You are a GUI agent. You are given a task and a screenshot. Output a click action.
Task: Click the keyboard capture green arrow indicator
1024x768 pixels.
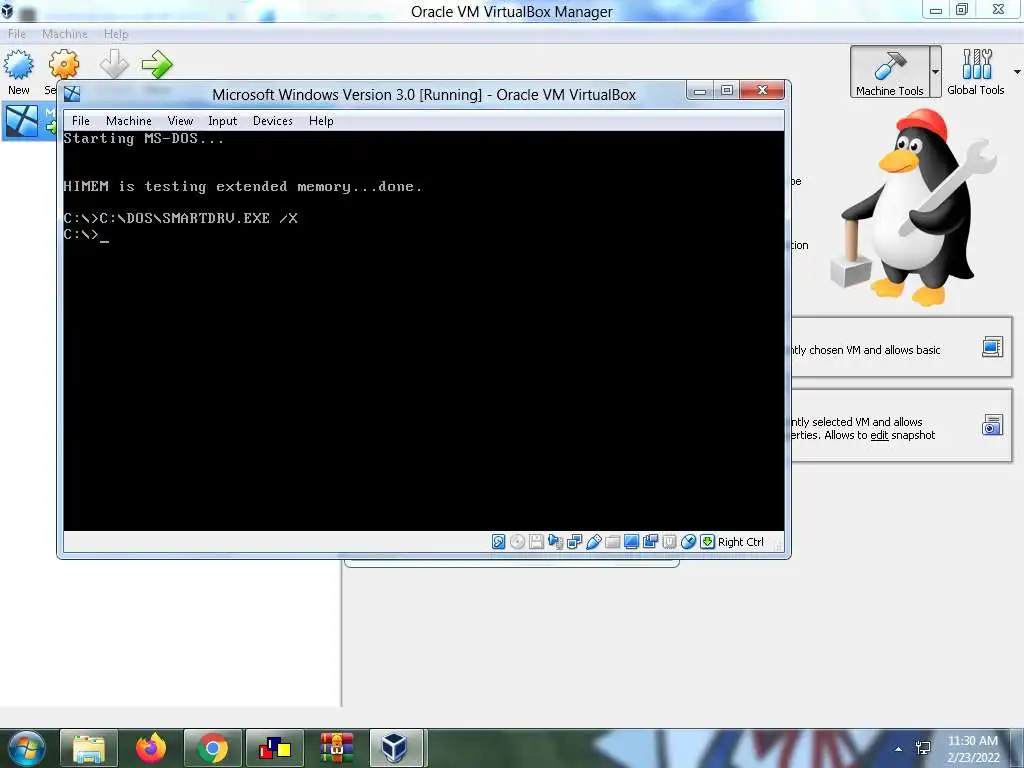[x=707, y=541]
